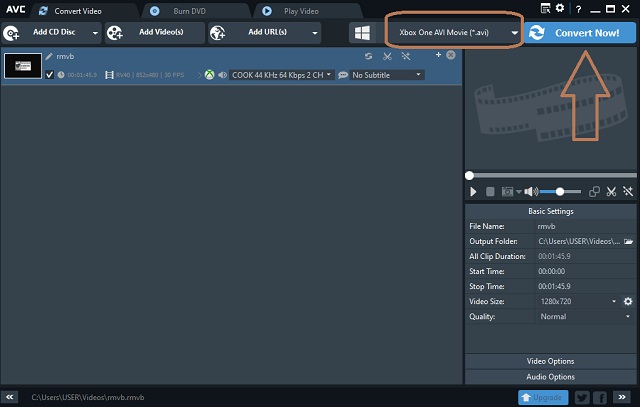Click the pencil rename icon beside rmvb

click(x=49, y=56)
